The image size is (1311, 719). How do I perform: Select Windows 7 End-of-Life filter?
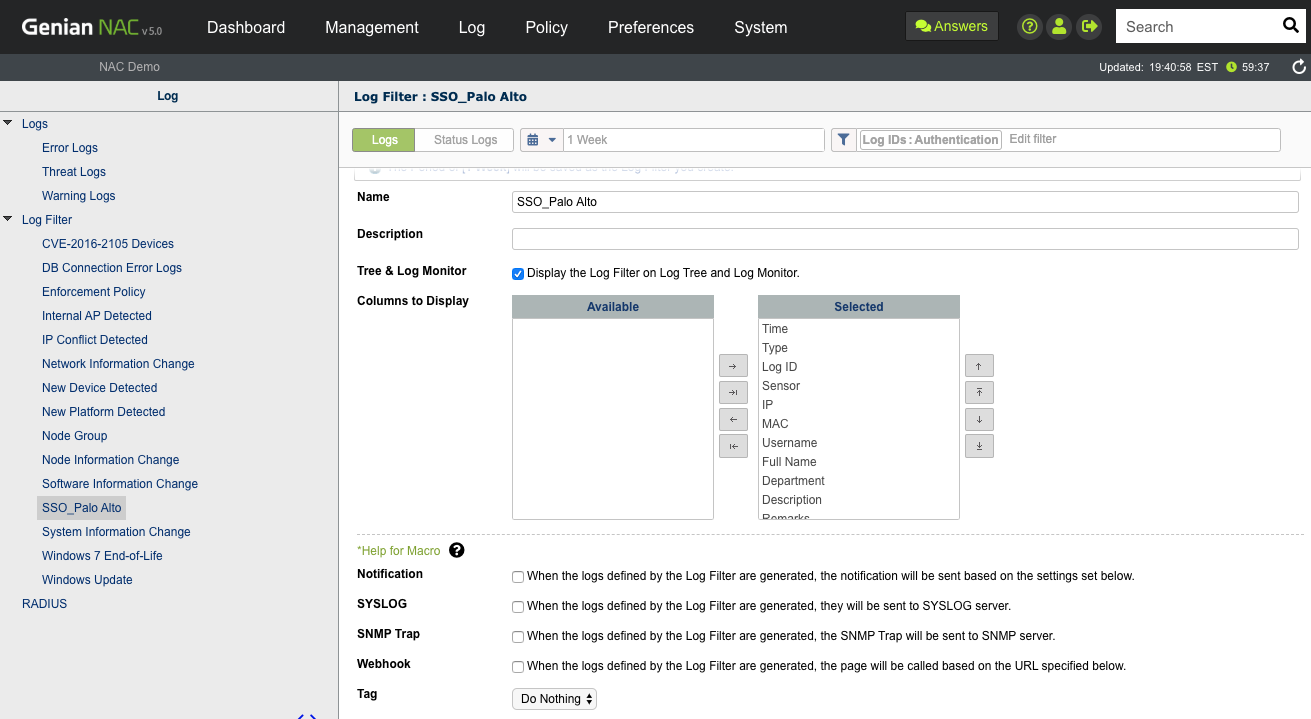click(102, 556)
